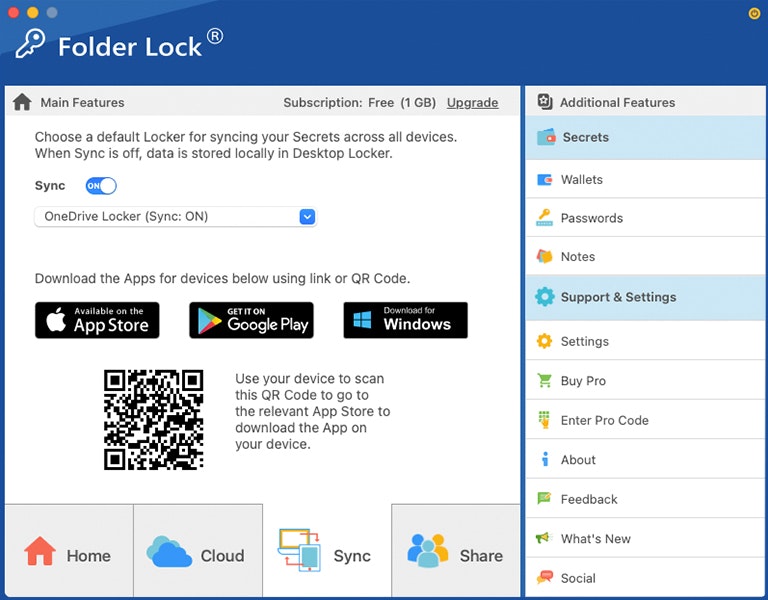This screenshot has width=768, height=600.
Task: Click the yellow smiley icon in title bar
Action: click(754, 13)
